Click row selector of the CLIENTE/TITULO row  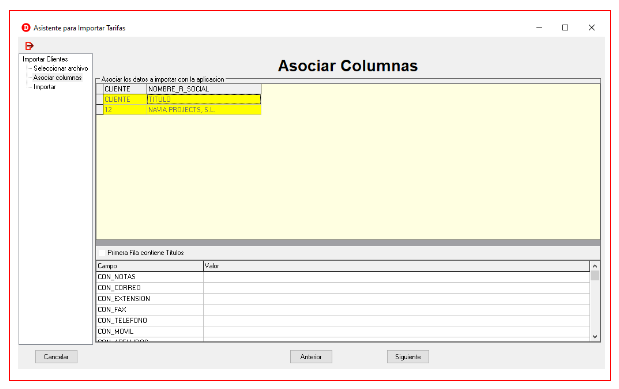(x=99, y=99)
